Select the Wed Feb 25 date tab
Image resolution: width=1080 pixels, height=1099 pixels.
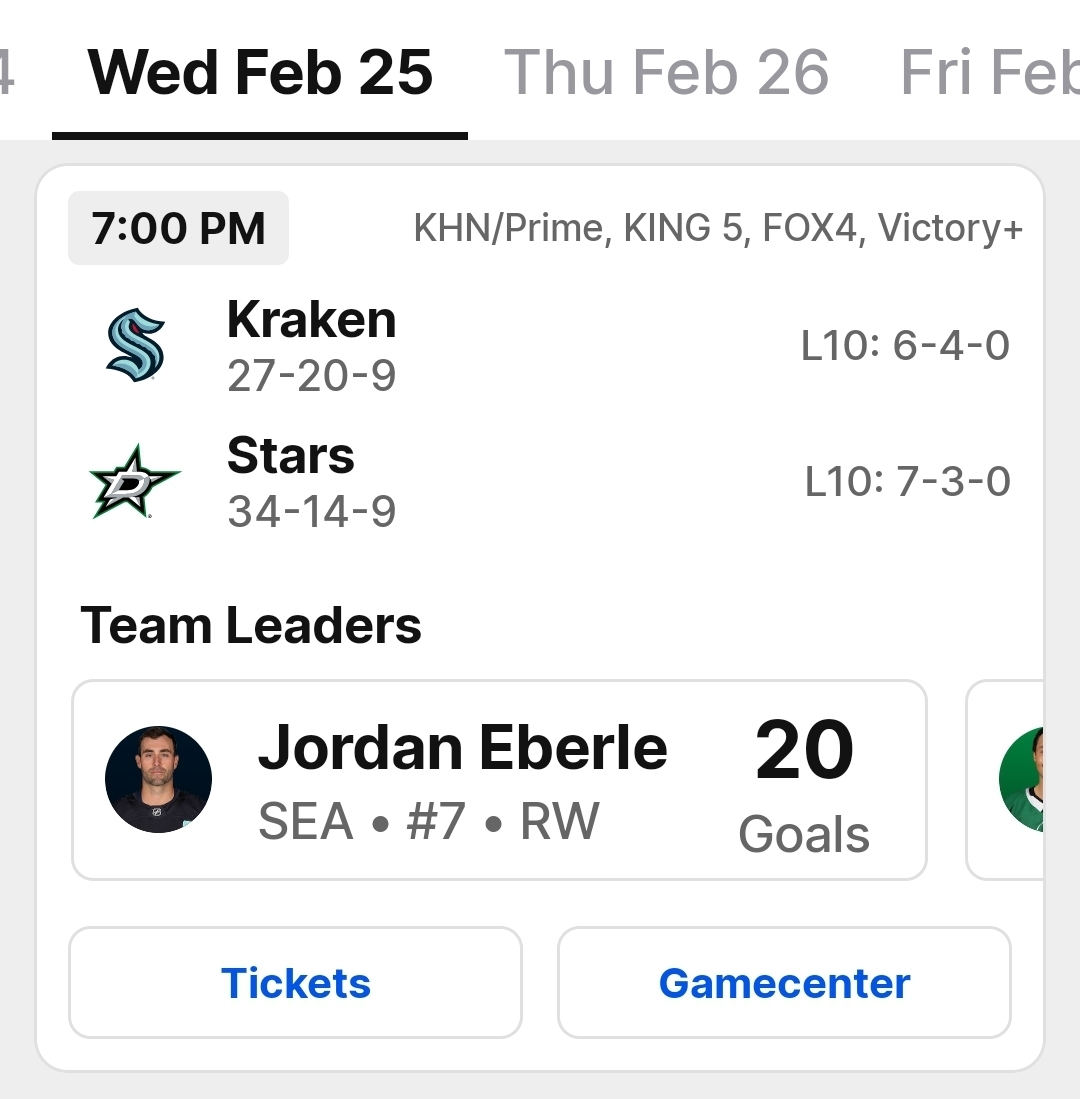point(260,73)
